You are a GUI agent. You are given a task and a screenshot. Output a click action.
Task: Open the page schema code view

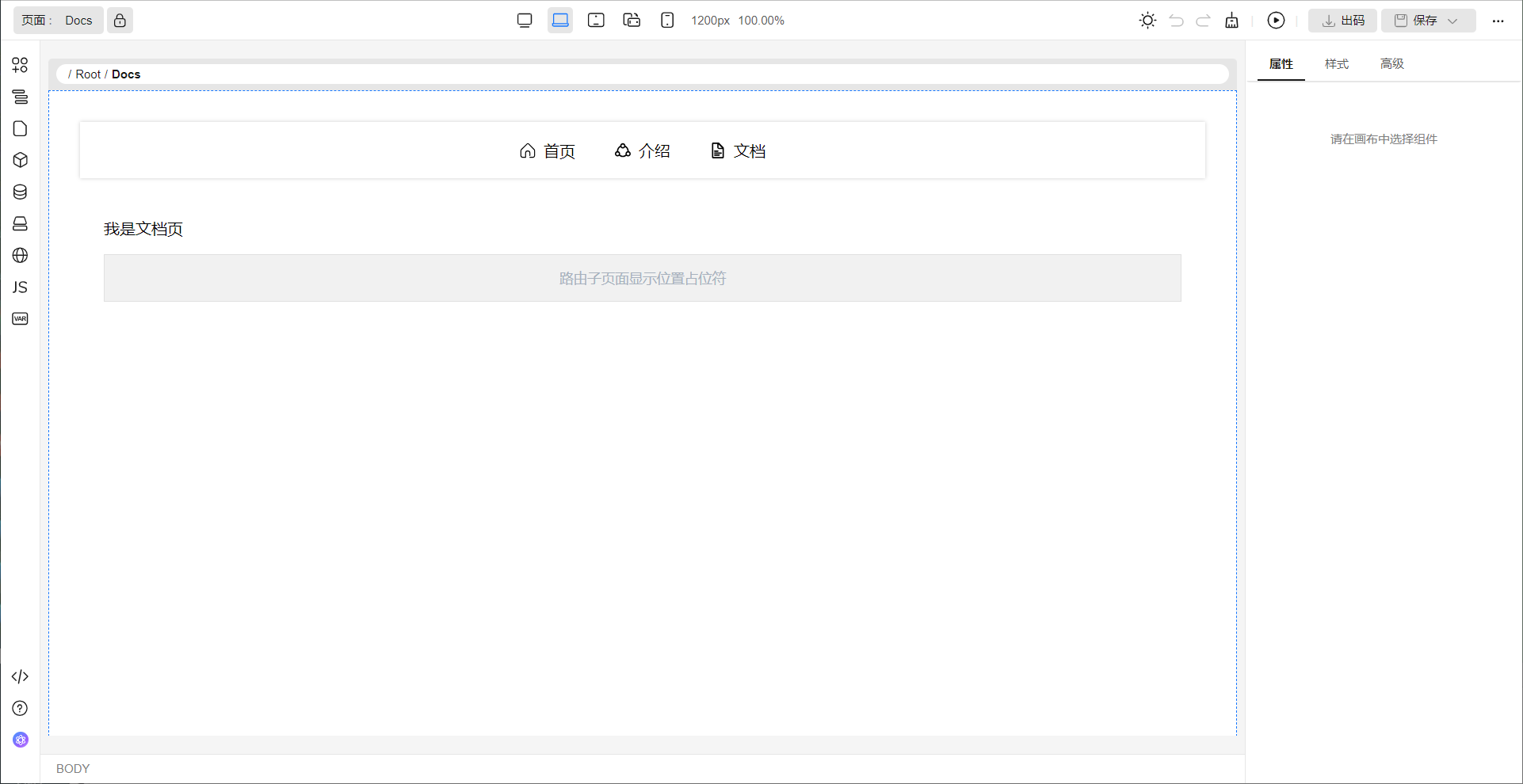pyautogui.click(x=20, y=676)
